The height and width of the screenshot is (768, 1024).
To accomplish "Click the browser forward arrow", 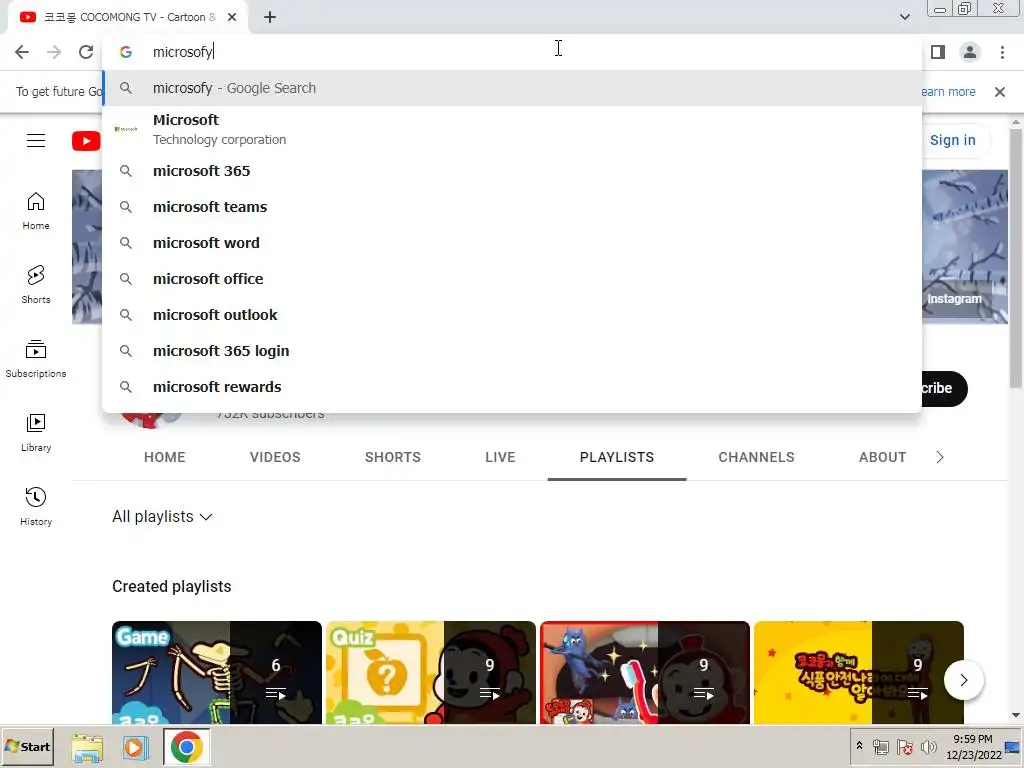I will coord(54,52).
